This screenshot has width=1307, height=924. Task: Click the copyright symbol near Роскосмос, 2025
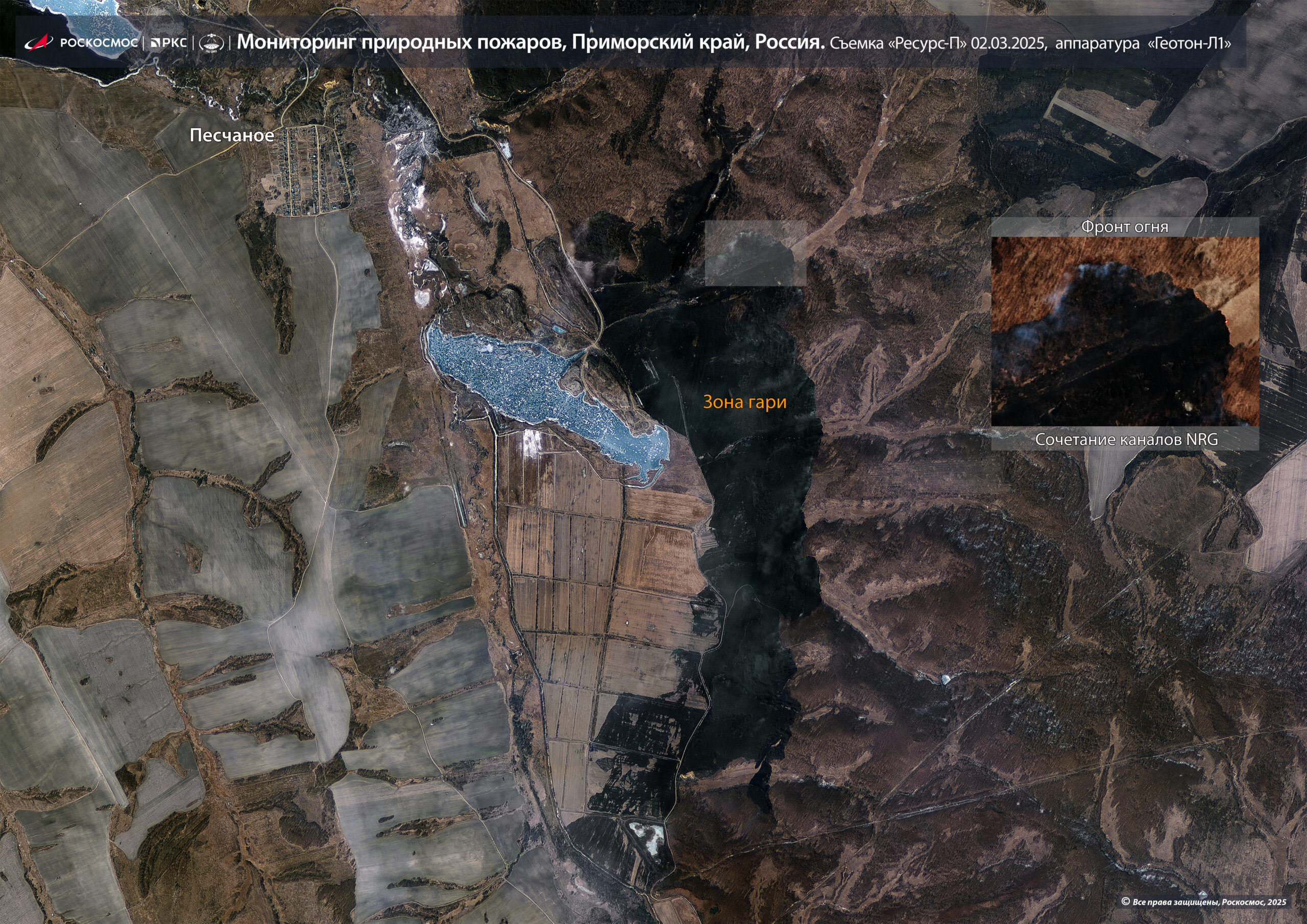(x=1125, y=901)
